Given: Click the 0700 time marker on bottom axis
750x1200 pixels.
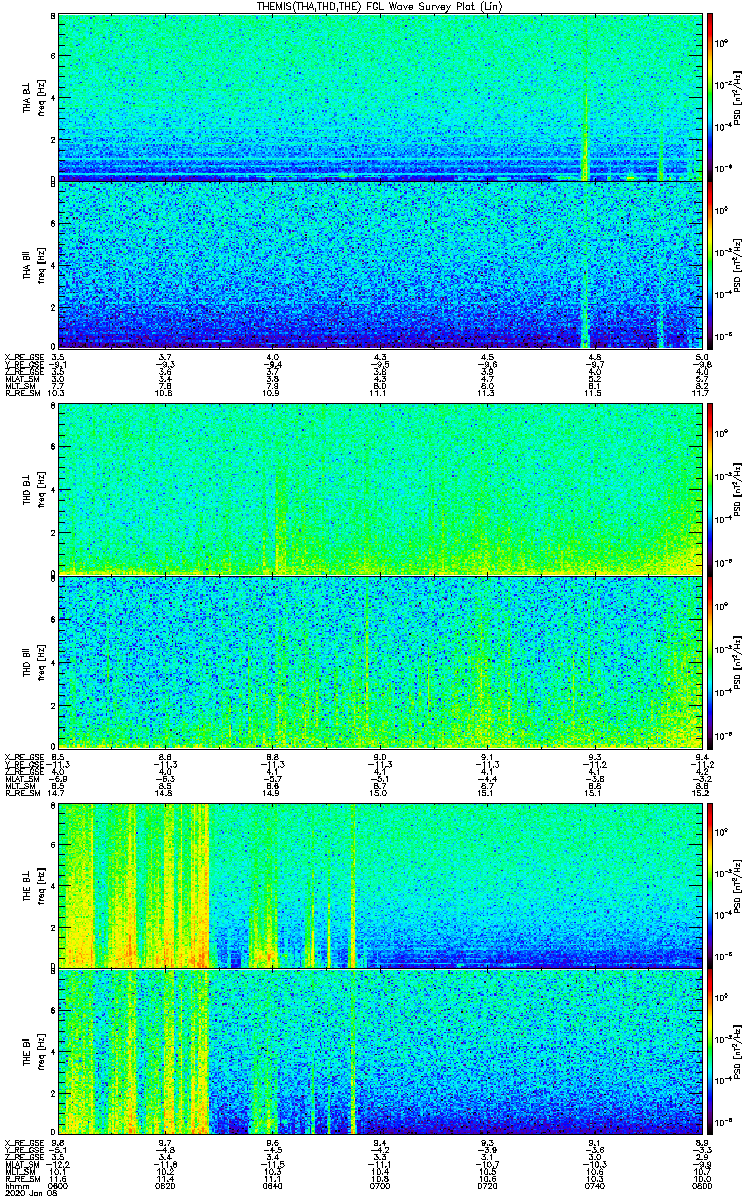Looking at the screenshot, I should (x=380, y=1186).
